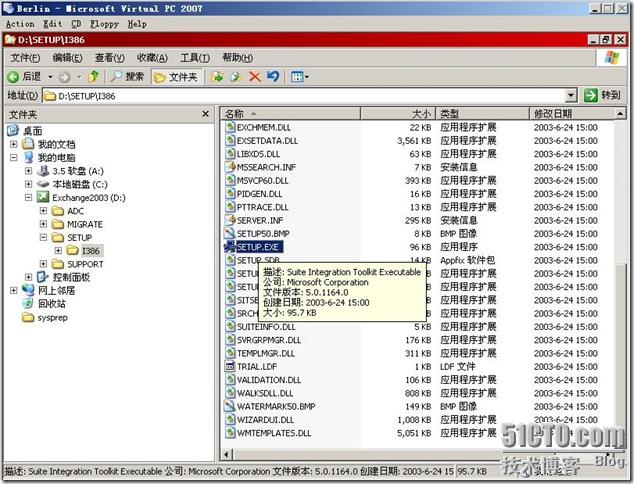Expand the ADC folder node
Screen dimensions: 634x484
coord(43,211)
